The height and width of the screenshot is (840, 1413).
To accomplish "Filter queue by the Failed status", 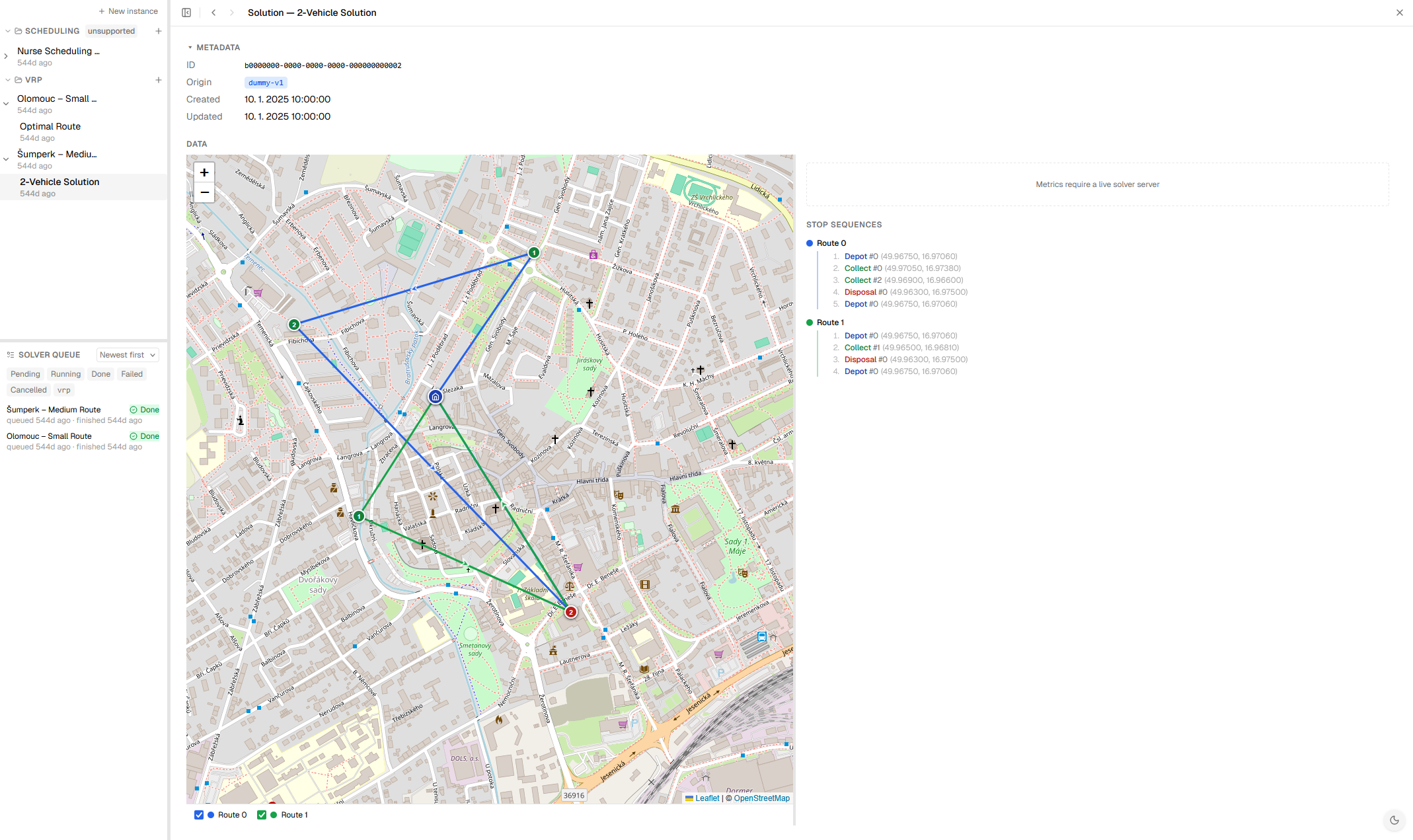I will 132,374.
